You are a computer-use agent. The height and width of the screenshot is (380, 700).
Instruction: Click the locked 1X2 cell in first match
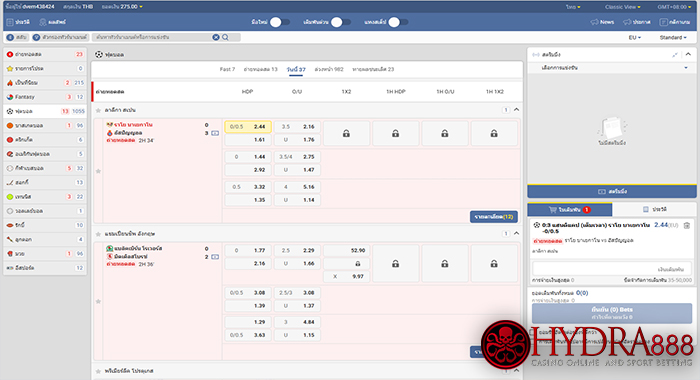click(x=346, y=133)
